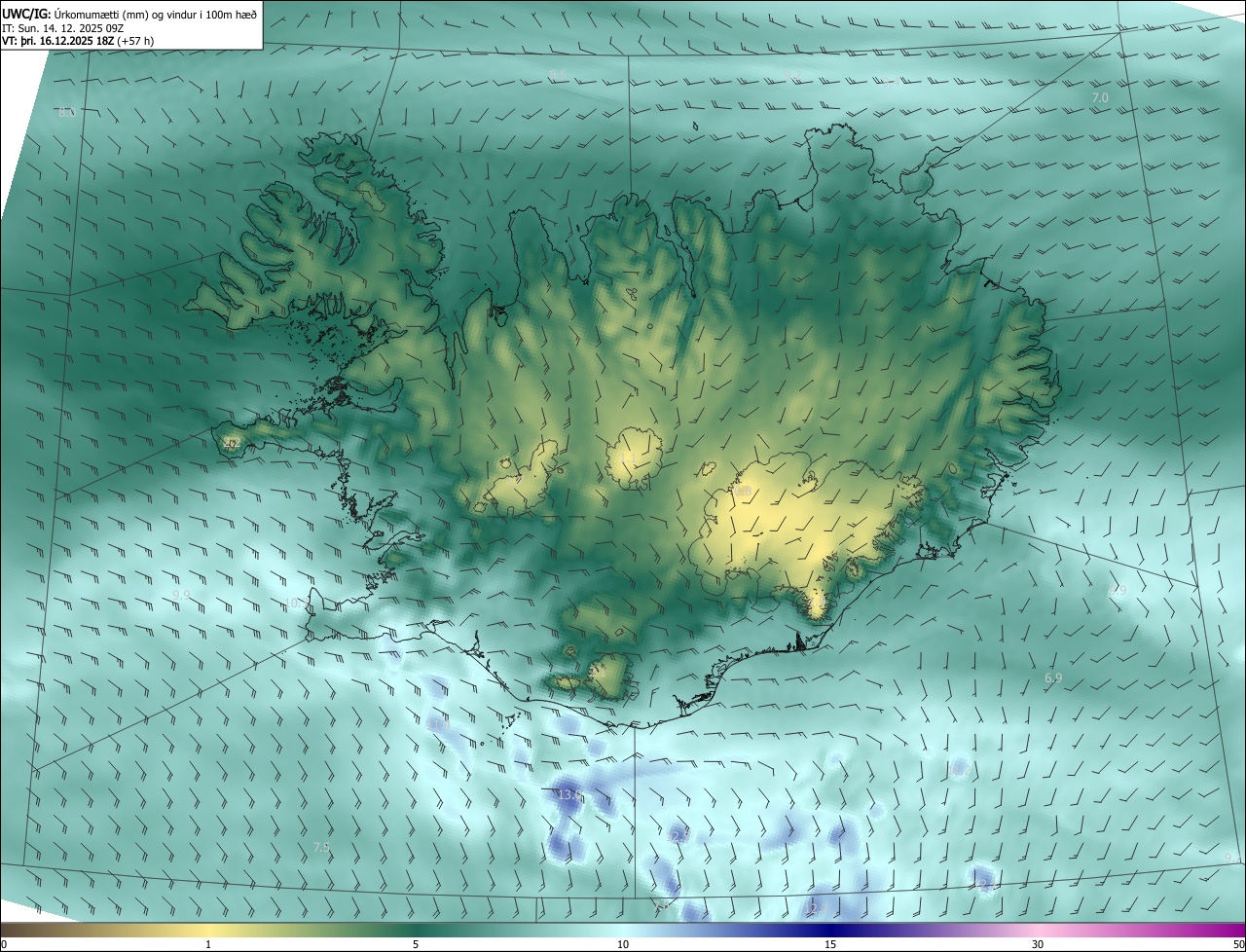This screenshot has height=952, width=1246.
Task: Click the '9.9' value label on the map
Action: (x=181, y=595)
